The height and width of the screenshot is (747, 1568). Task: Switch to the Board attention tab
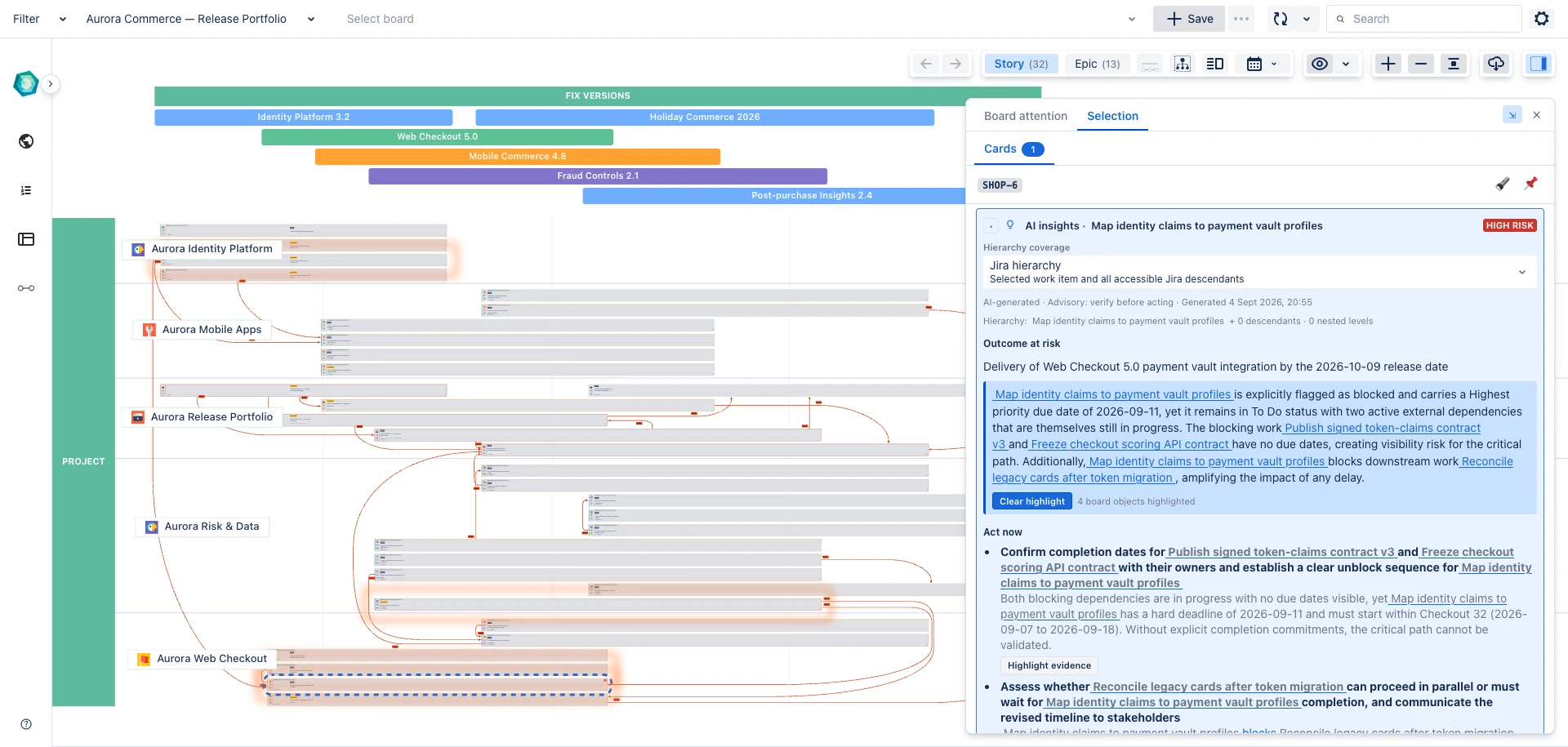pos(1026,116)
